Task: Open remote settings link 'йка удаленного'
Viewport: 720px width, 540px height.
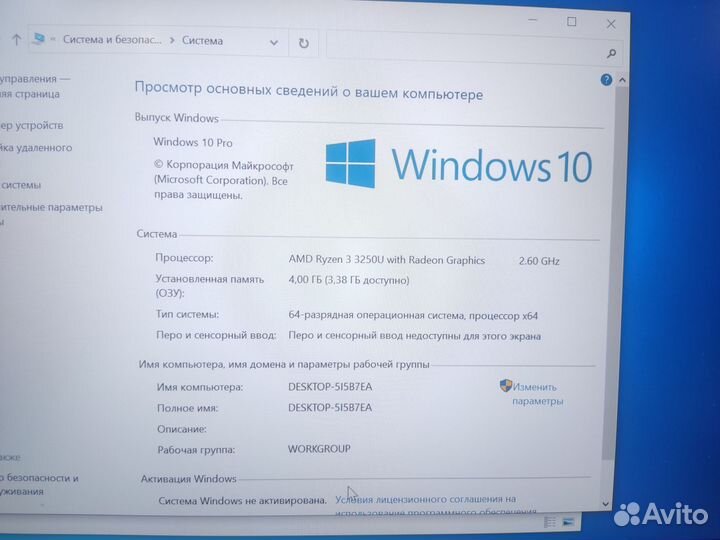Action: [x=36, y=148]
